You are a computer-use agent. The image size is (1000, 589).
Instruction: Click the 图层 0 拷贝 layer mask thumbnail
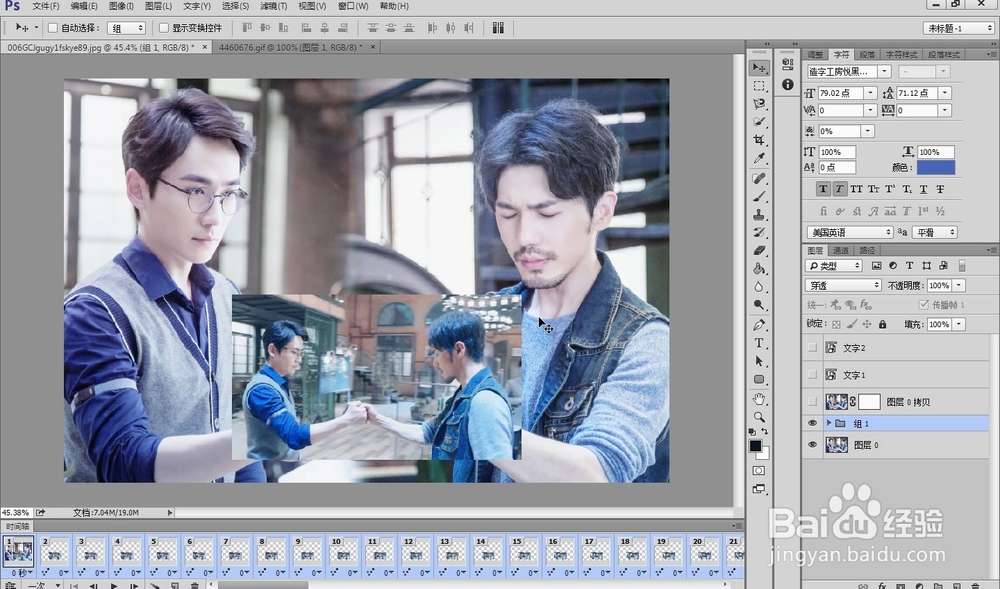tap(869, 402)
